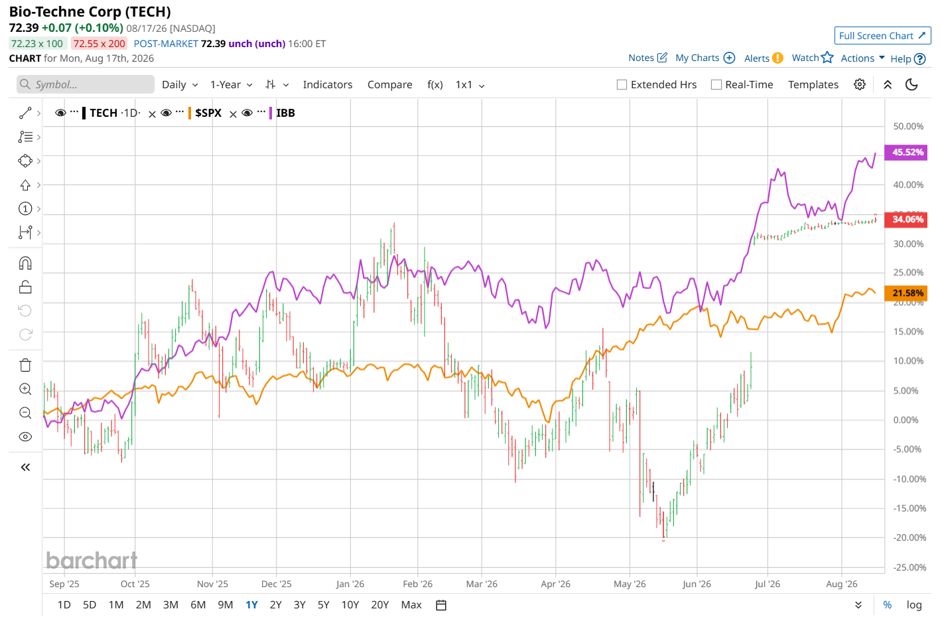Expand the bottom double-chevron control
Viewport: 940px width, 619px height.
point(858,605)
